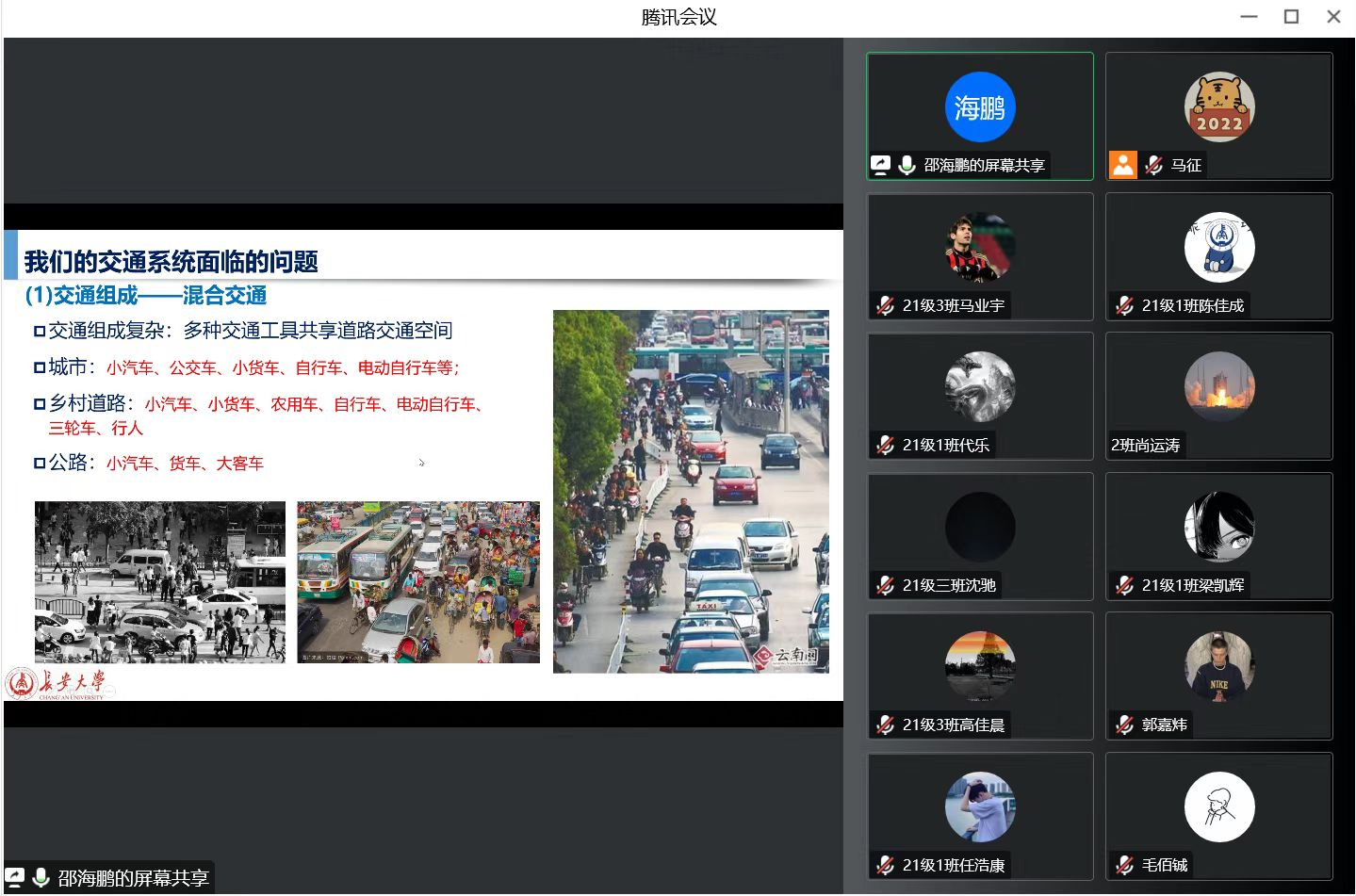Click the green microphone icon in 邵海鹏's tile
Viewport: 1356px width, 896px height.
[x=907, y=166]
